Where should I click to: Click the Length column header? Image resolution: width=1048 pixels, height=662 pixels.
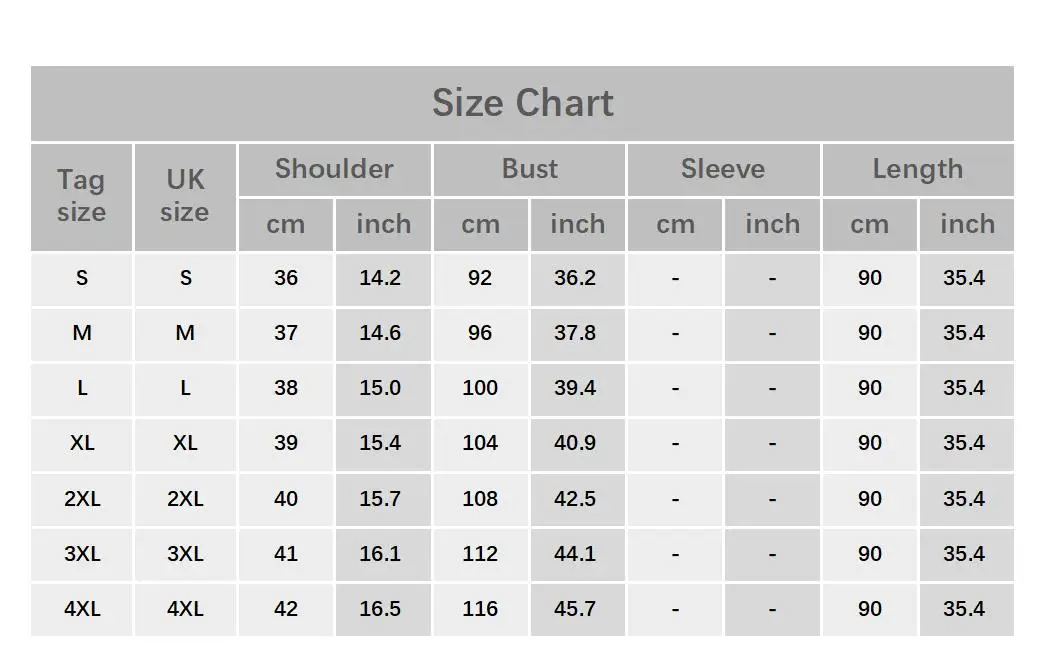918,170
